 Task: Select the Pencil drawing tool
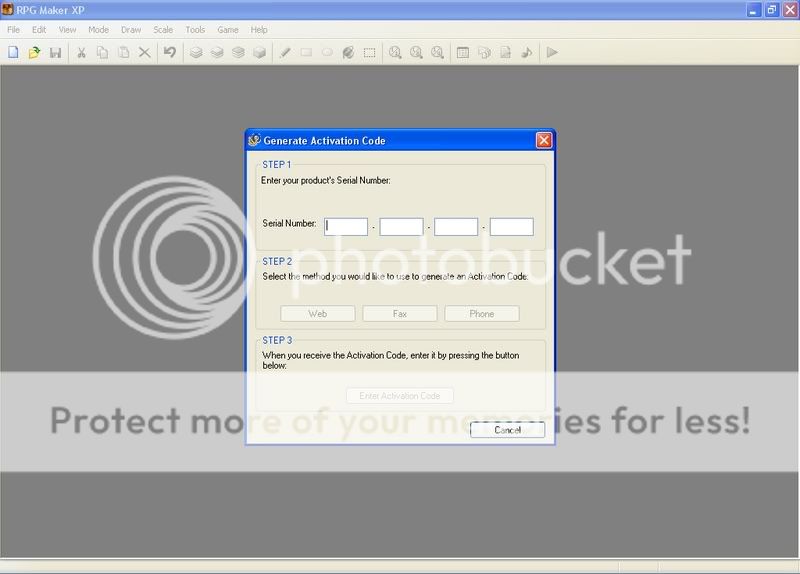coord(285,52)
